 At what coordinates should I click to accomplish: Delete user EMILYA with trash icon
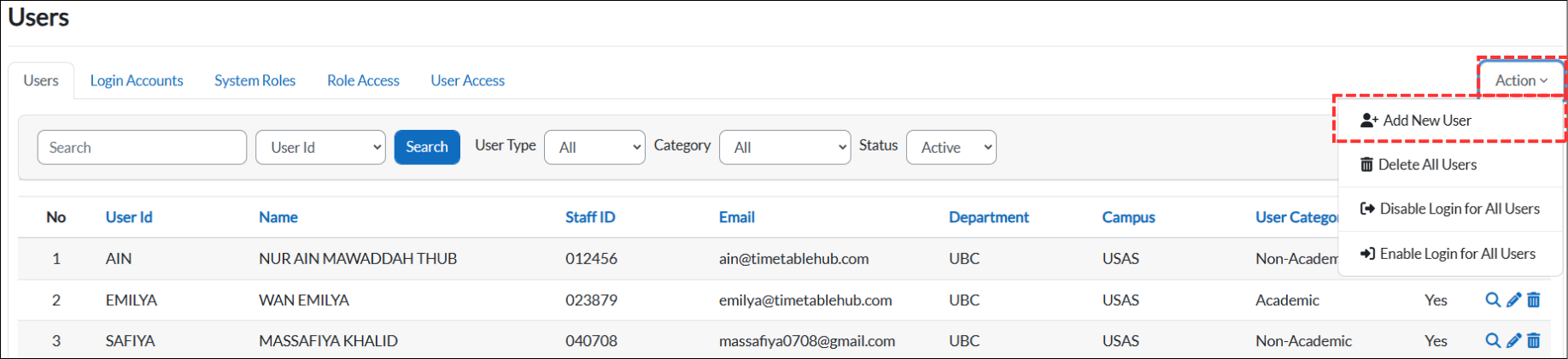1534,300
